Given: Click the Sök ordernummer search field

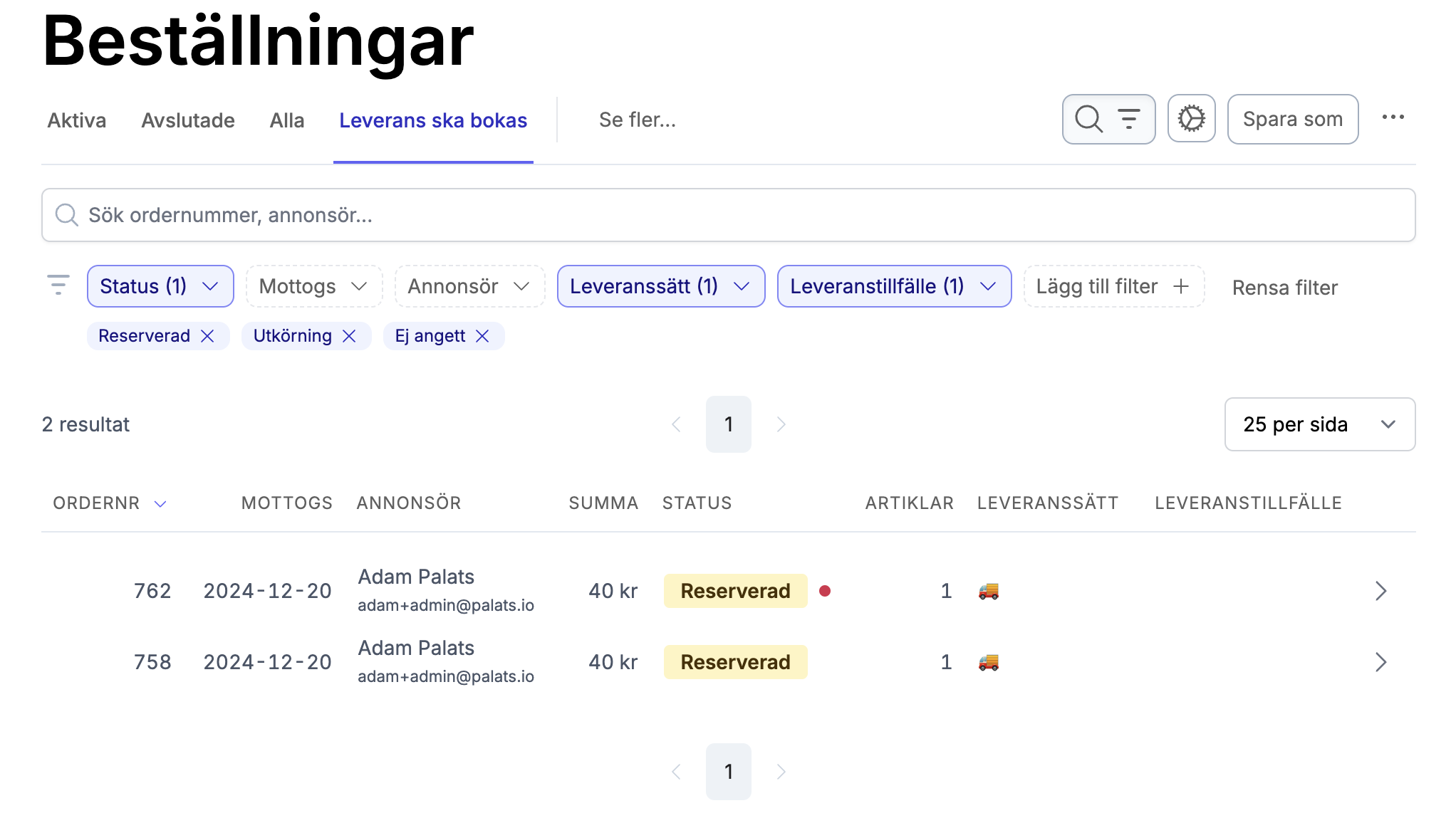Looking at the screenshot, I should click(728, 215).
